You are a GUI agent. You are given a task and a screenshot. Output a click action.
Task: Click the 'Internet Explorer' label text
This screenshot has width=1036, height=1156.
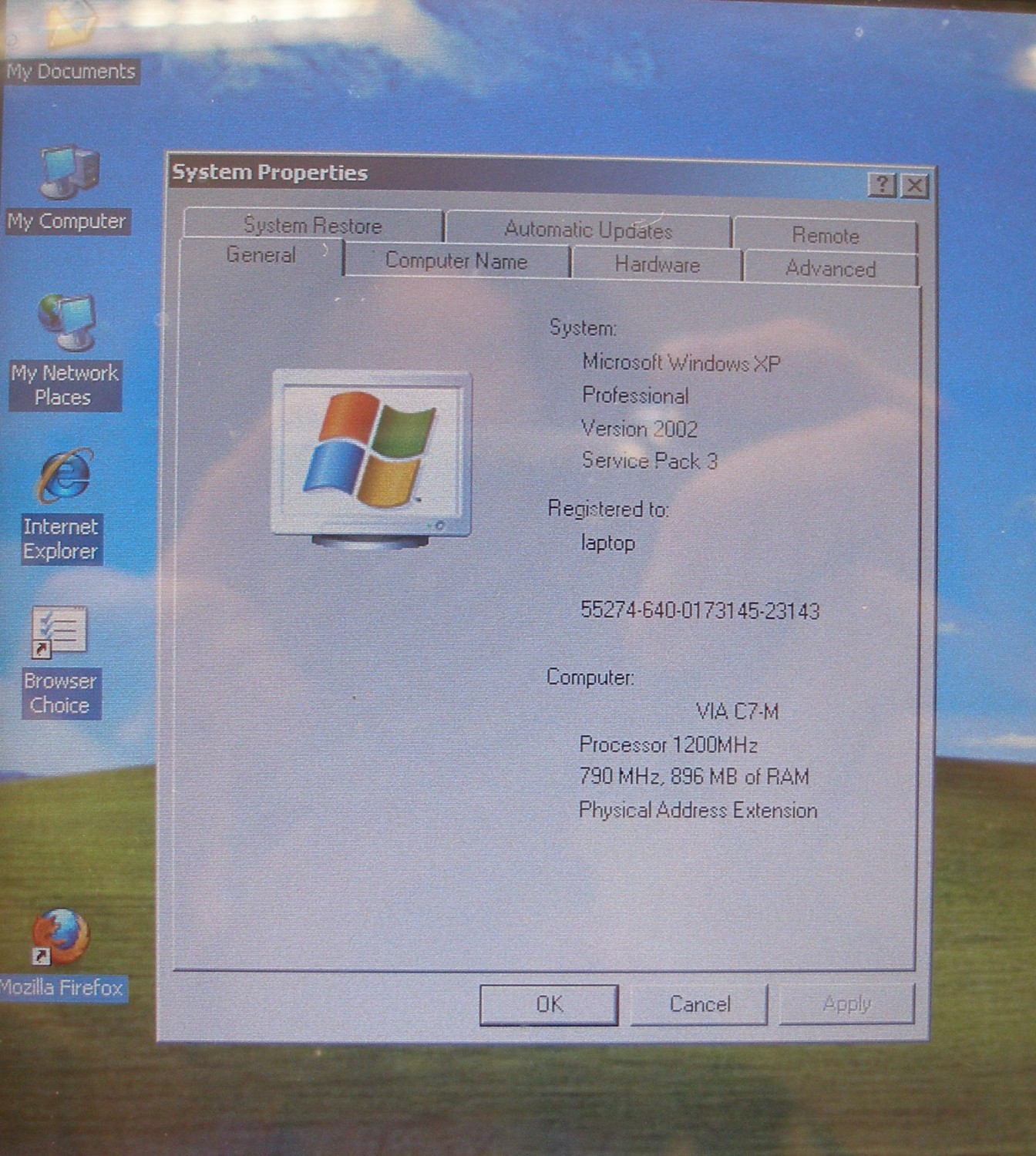click(x=61, y=539)
